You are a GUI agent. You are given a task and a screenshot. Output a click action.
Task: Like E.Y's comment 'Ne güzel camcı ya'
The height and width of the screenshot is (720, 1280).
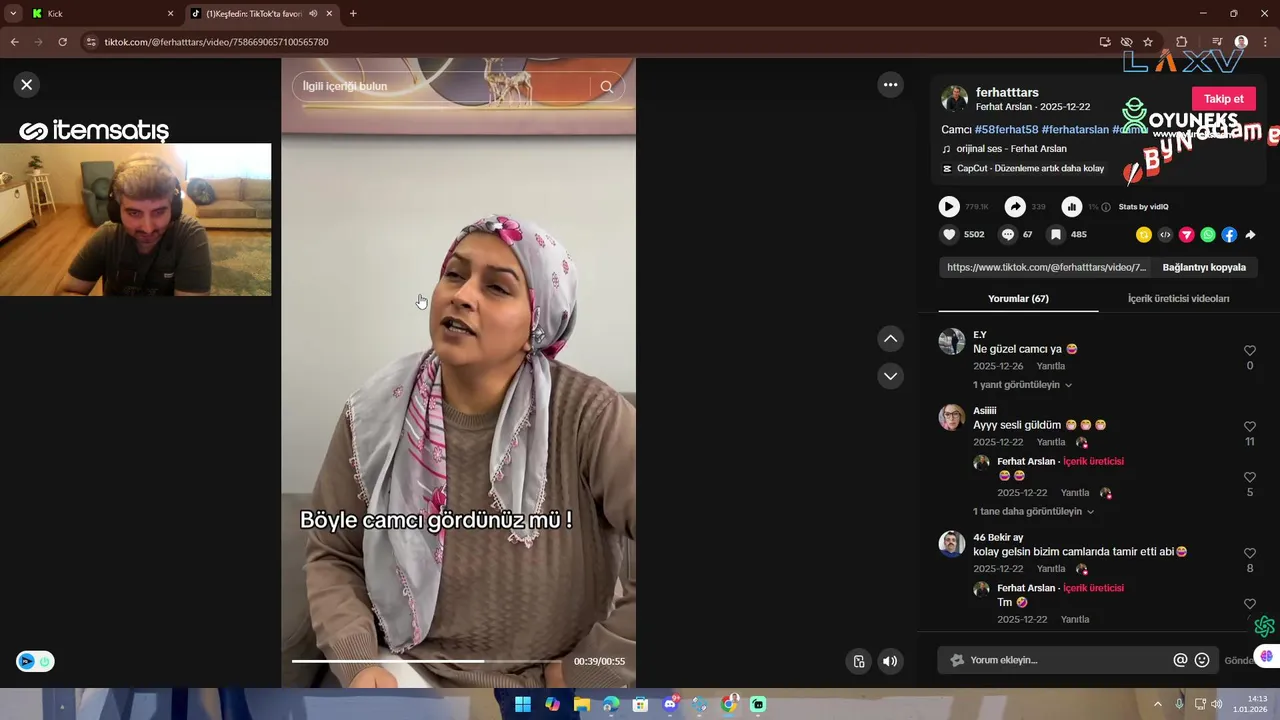pos(1250,351)
